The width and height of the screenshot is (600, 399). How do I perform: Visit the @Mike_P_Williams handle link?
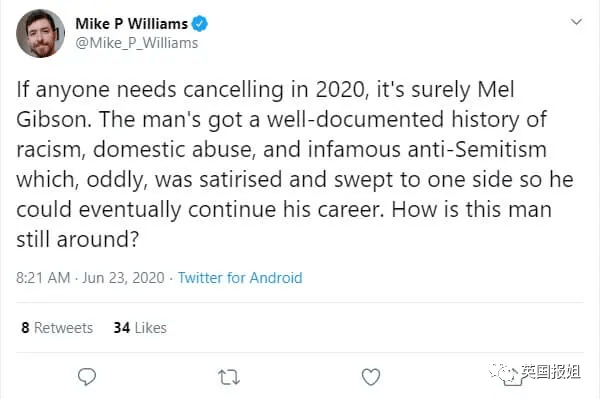[x=137, y=43]
